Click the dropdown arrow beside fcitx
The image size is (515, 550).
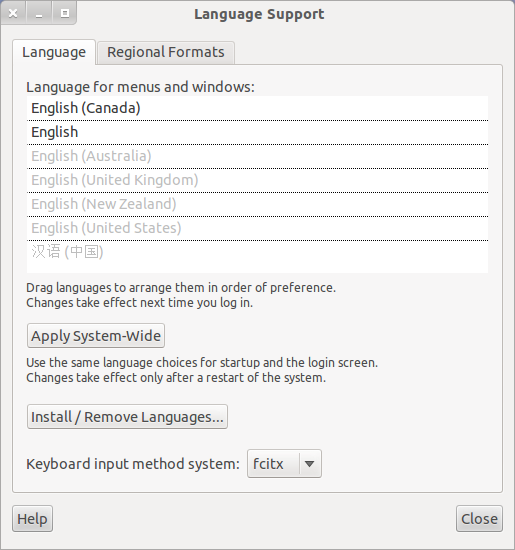309,464
